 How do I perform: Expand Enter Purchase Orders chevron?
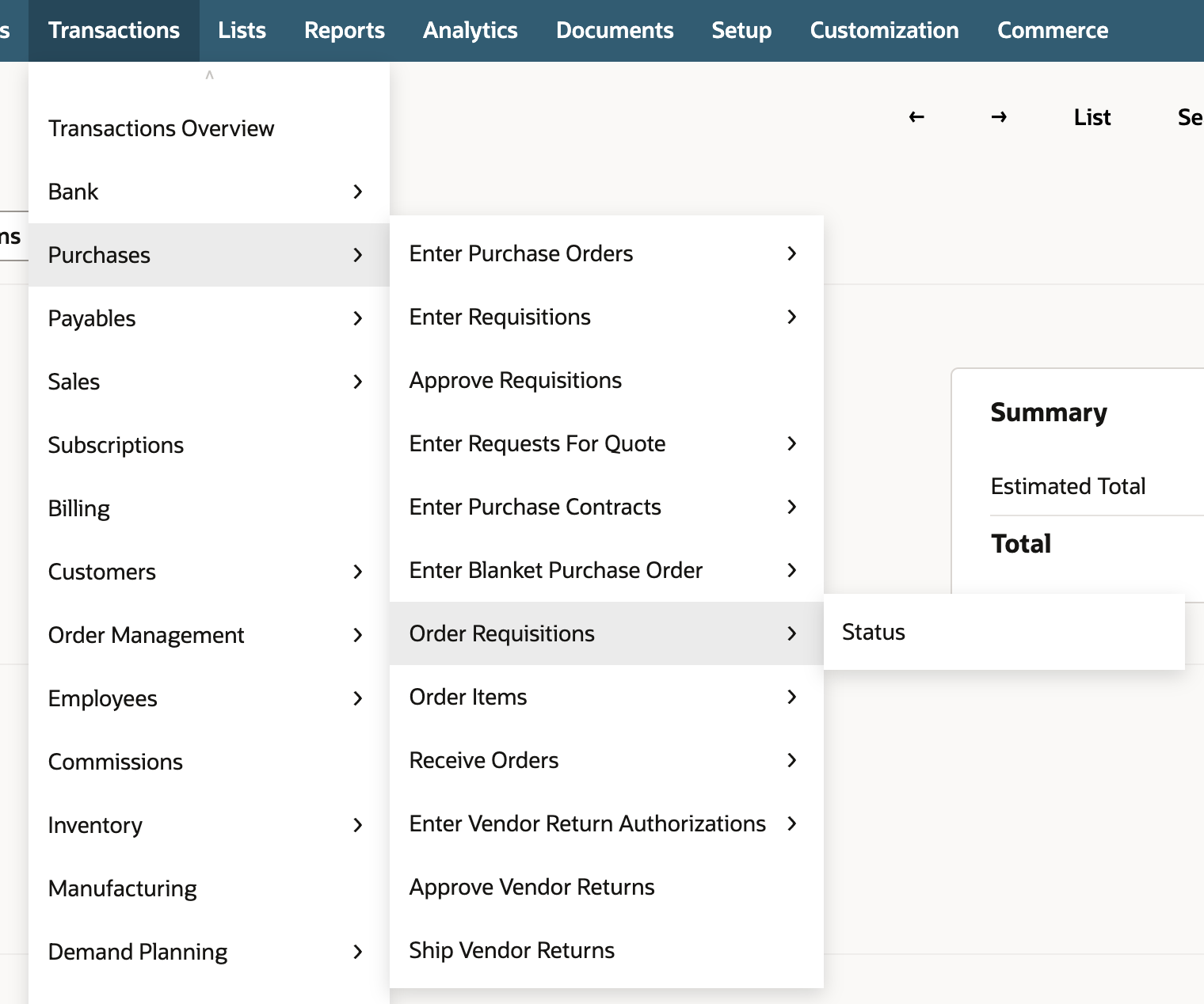click(792, 253)
